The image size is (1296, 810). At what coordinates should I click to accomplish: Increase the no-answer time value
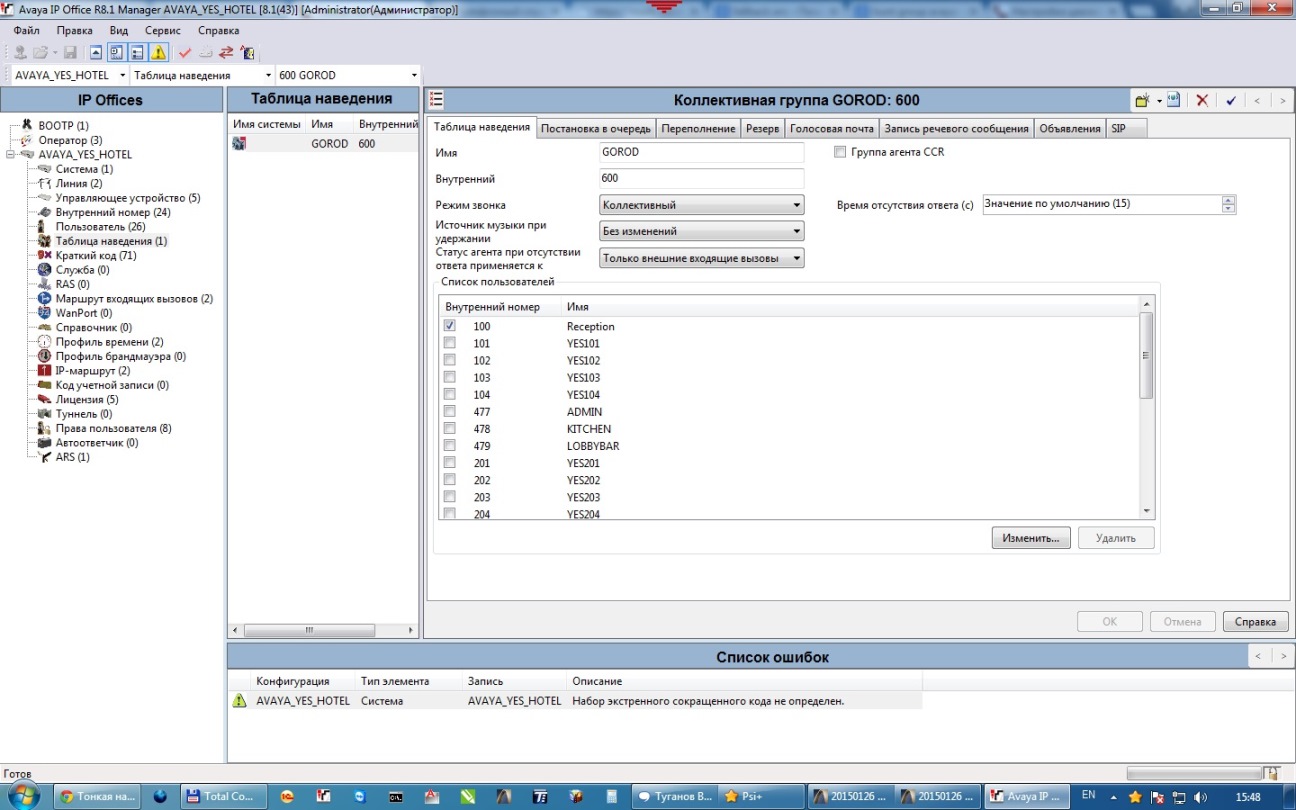(x=1229, y=199)
